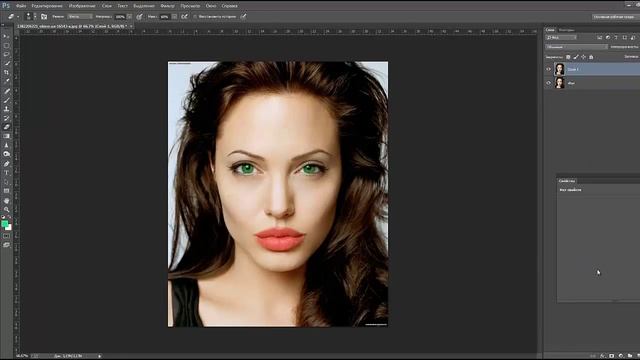The width and height of the screenshot is (640, 360).
Task: Select the Gradient tool
Action: (7, 136)
